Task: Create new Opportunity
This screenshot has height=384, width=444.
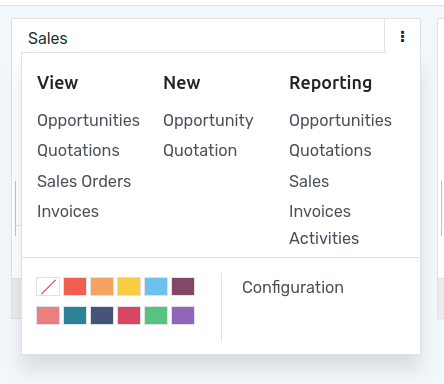Action: (208, 121)
